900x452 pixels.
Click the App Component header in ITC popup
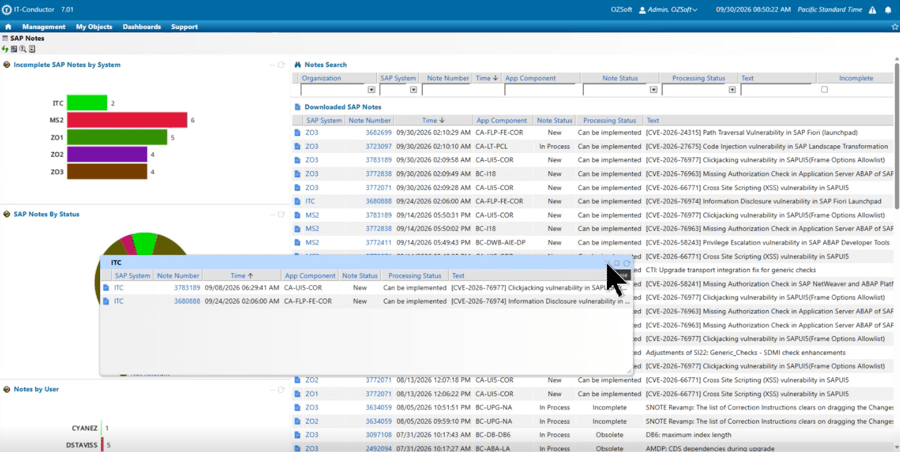click(x=311, y=276)
